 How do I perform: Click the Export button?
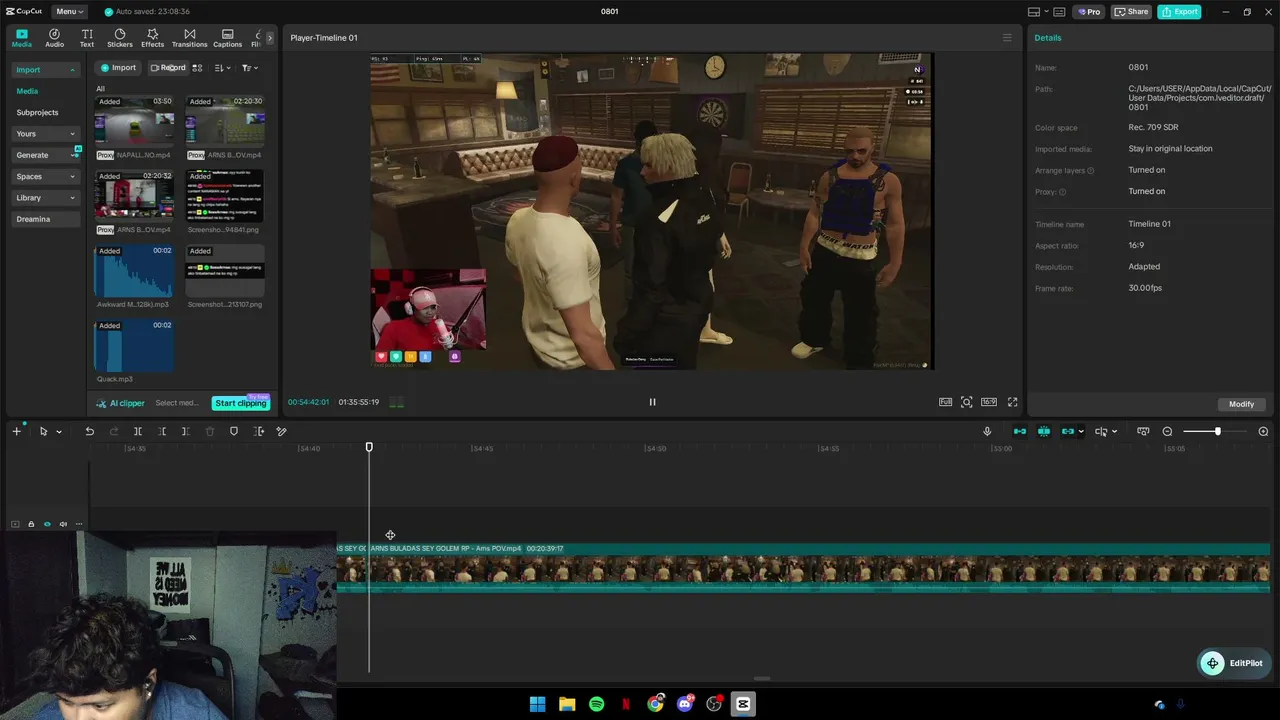coord(1179,12)
